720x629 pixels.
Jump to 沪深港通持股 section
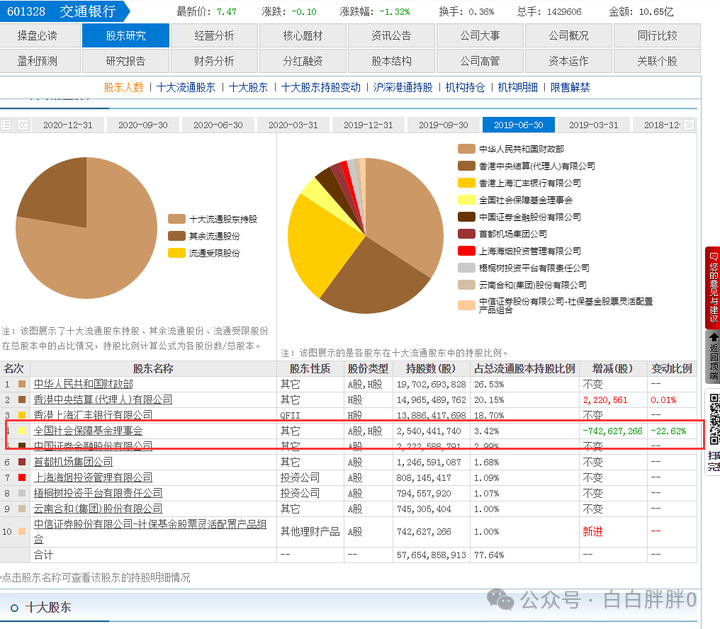403,87
